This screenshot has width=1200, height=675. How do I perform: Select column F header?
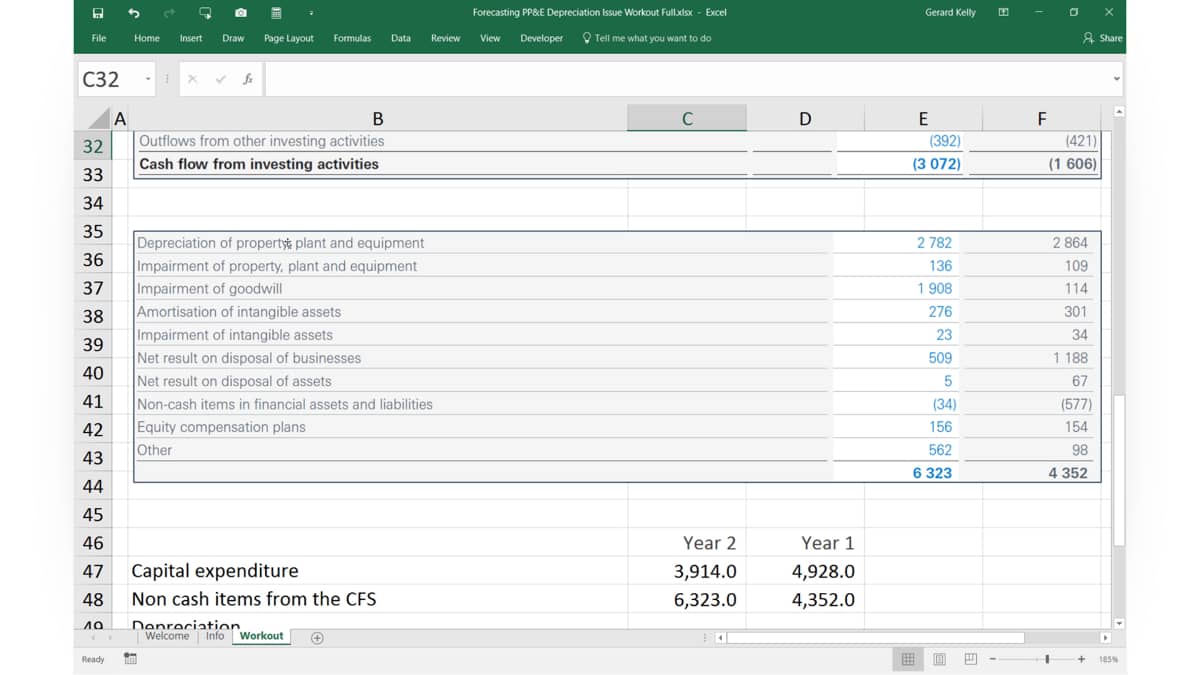click(x=1041, y=118)
